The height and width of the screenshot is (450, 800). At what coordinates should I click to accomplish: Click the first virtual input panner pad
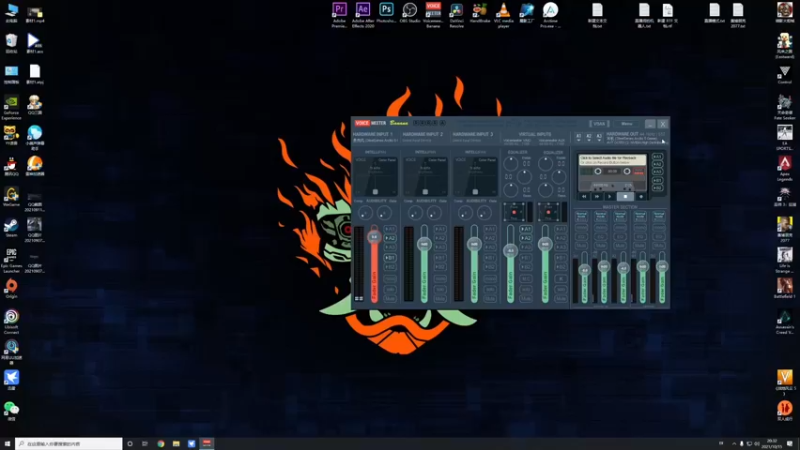(x=514, y=212)
